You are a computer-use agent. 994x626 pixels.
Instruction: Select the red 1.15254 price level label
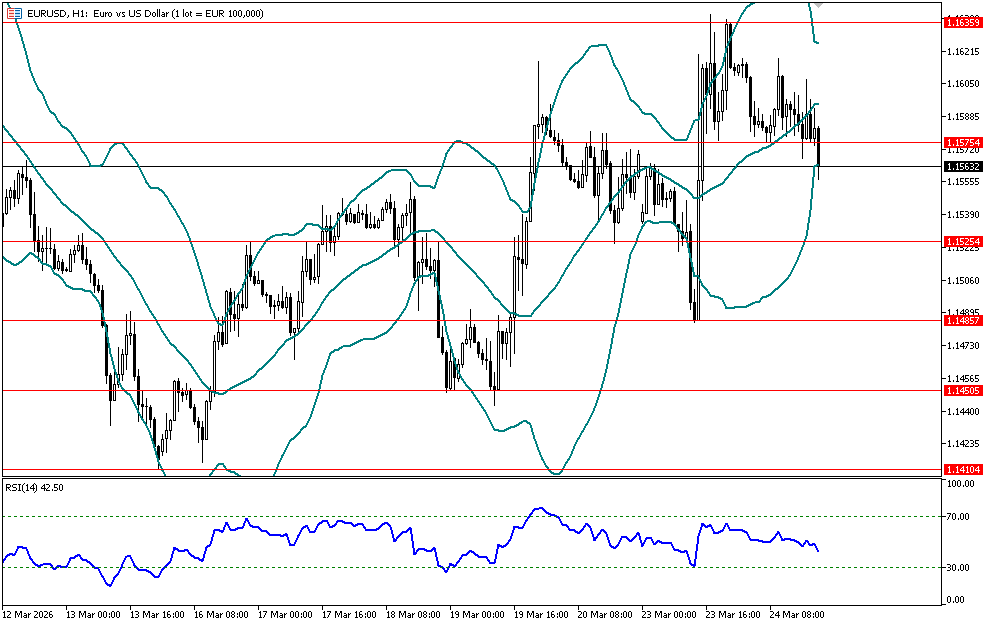click(x=962, y=242)
